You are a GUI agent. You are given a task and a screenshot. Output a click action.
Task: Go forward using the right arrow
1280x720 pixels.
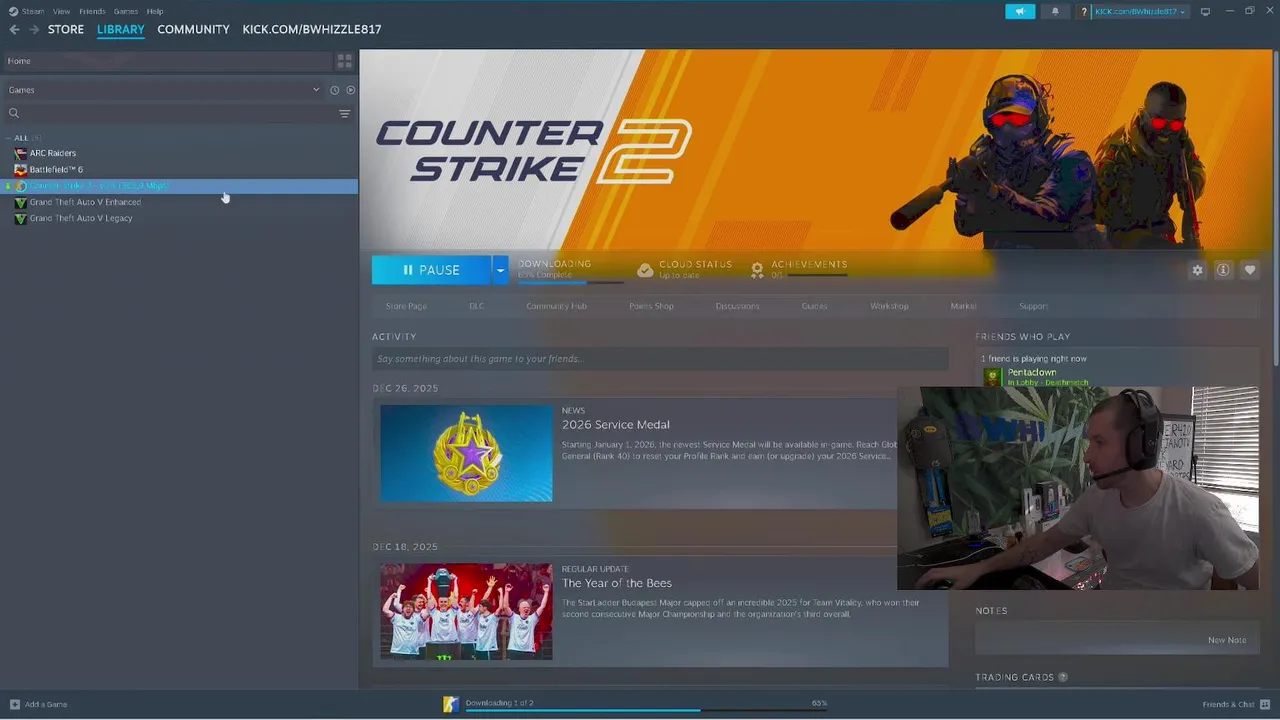click(x=34, y=30)
